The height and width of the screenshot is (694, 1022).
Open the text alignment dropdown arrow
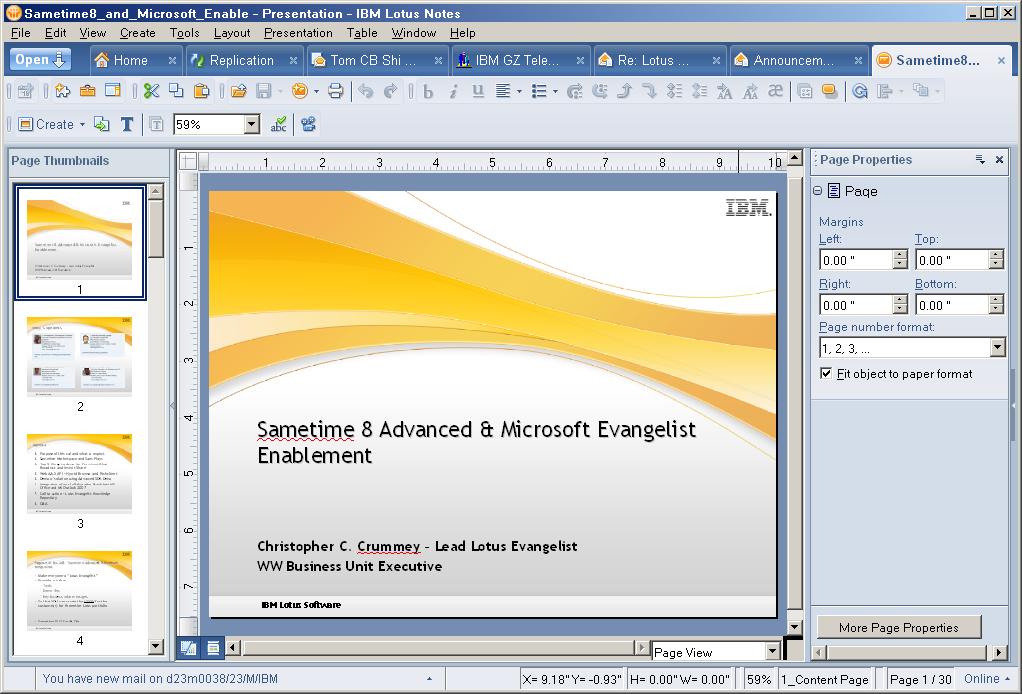[x=519, y=91]
